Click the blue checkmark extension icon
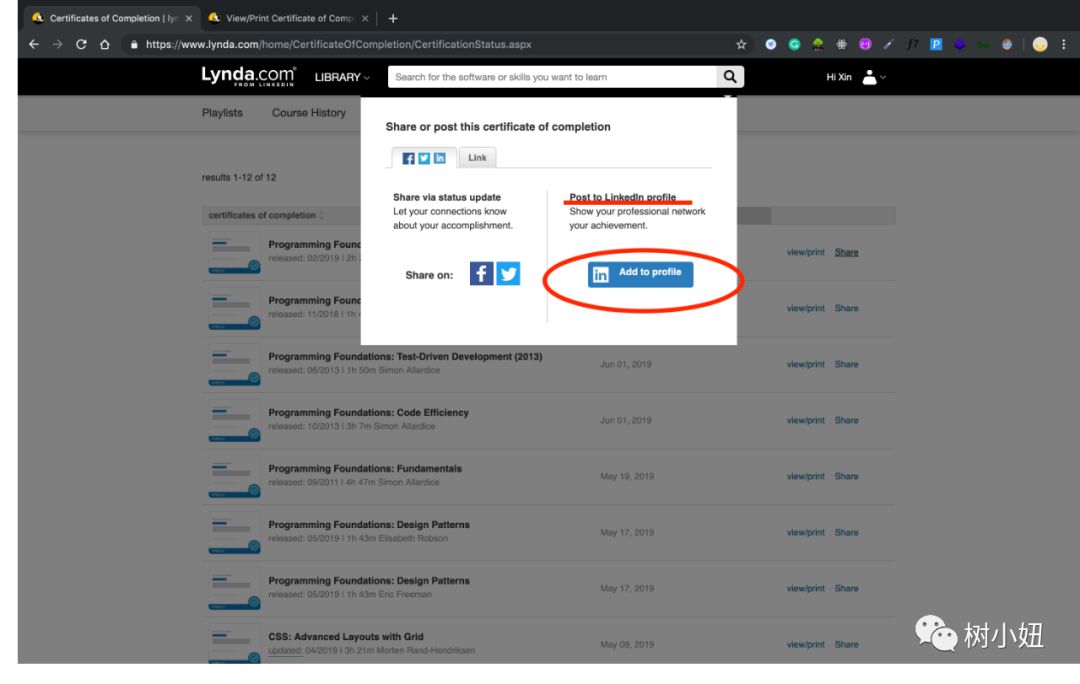This screenshot has height=684, width=1080. point(771,44)
